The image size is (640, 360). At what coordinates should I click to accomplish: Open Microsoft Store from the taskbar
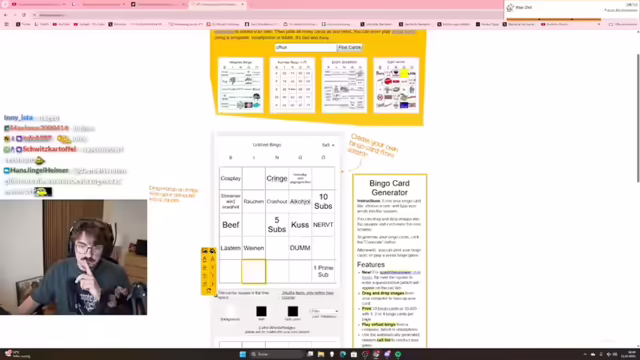tap(354, 354)
